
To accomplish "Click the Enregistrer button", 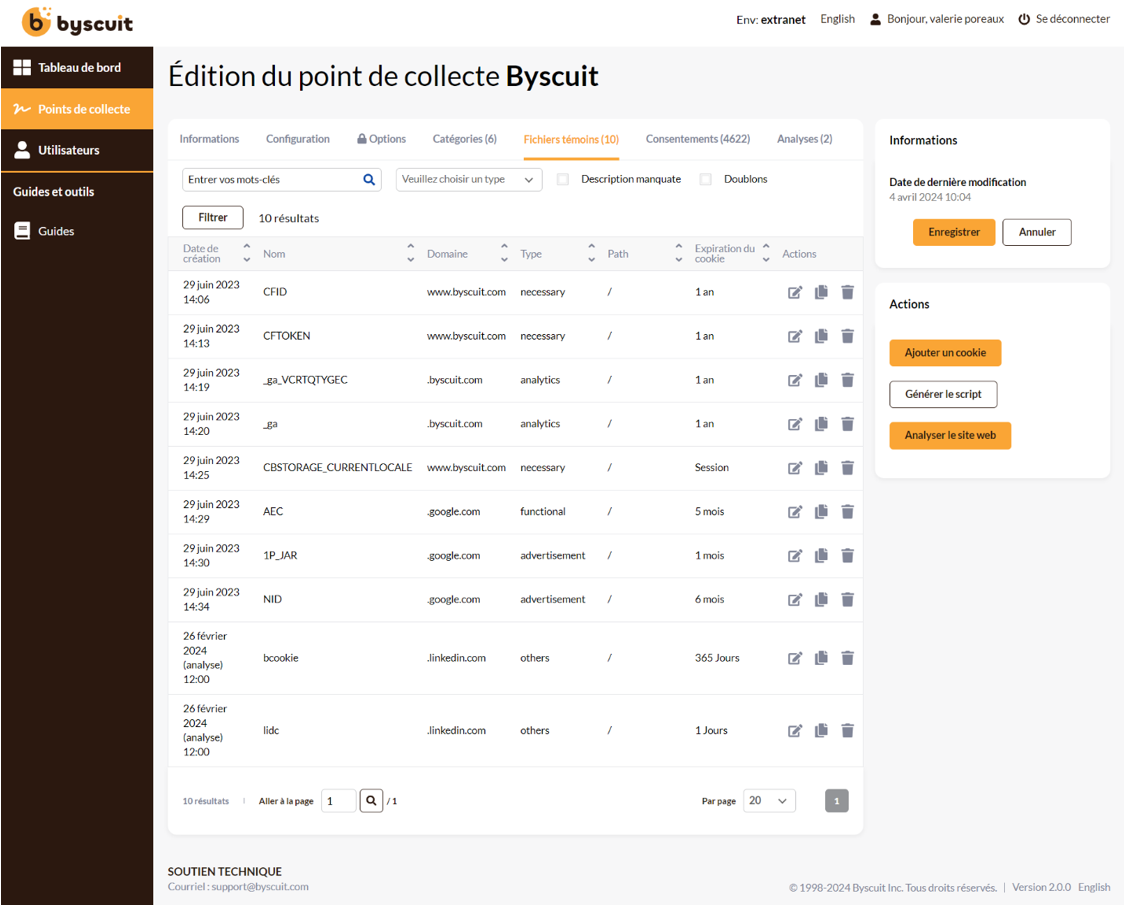I will click(953, 232).
